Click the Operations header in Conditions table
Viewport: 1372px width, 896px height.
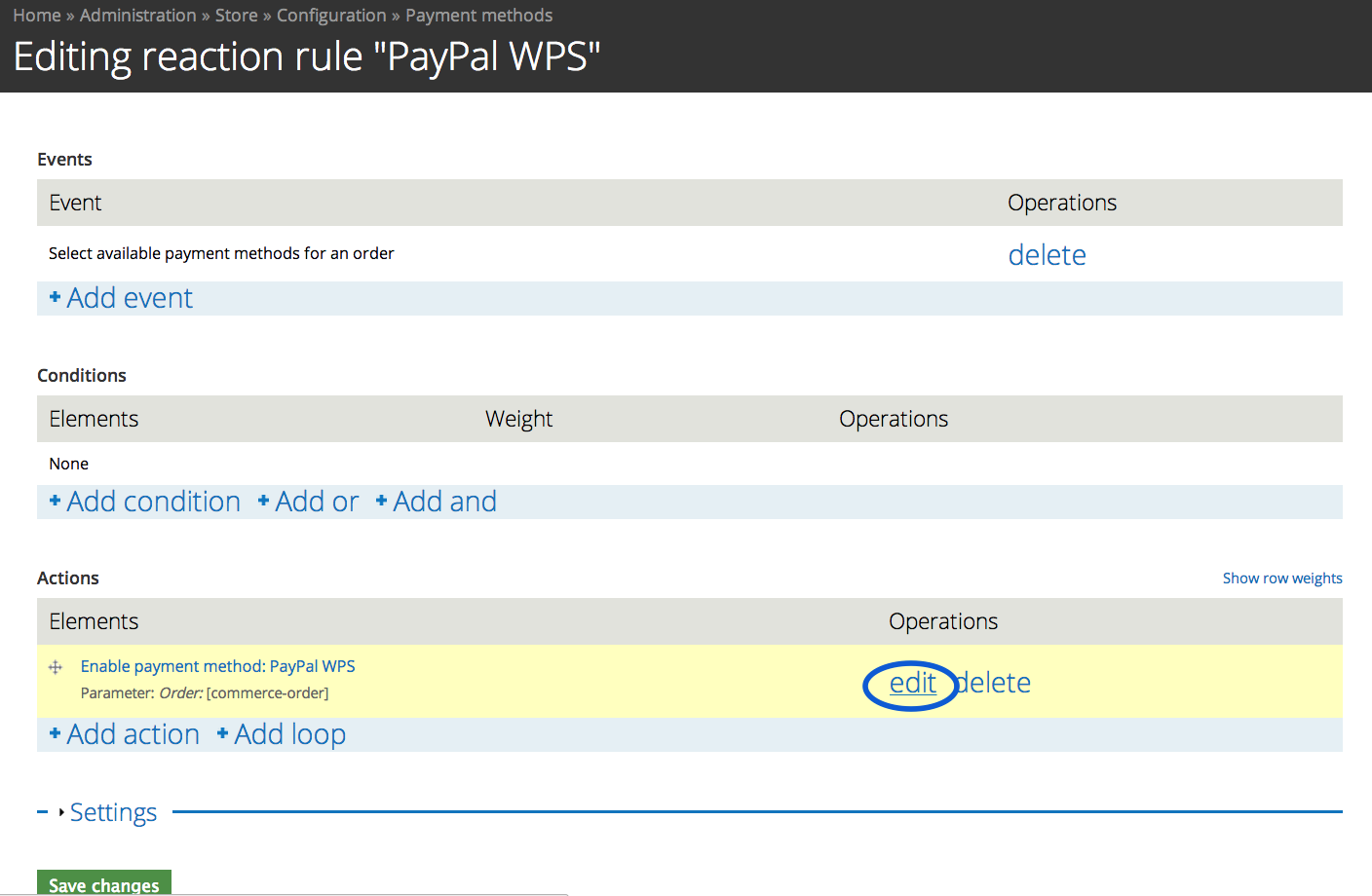point(894,419)
